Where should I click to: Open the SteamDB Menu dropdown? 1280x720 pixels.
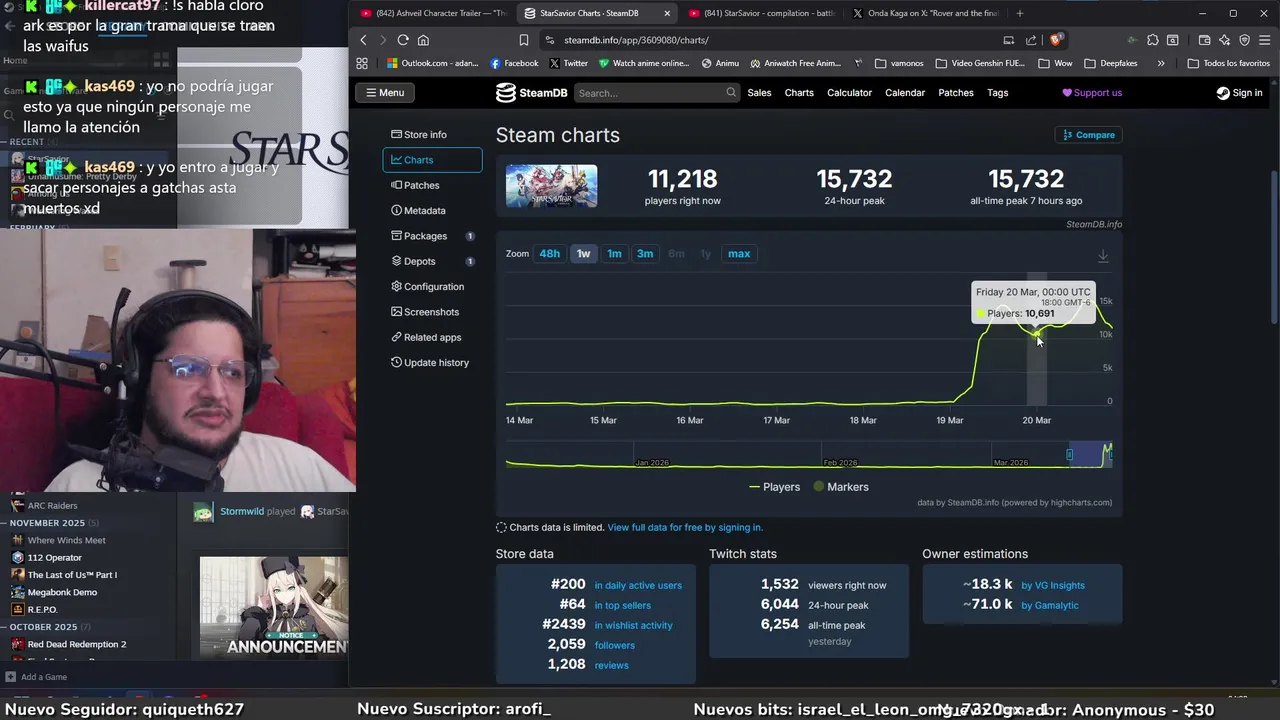click(x=385, y=93)
